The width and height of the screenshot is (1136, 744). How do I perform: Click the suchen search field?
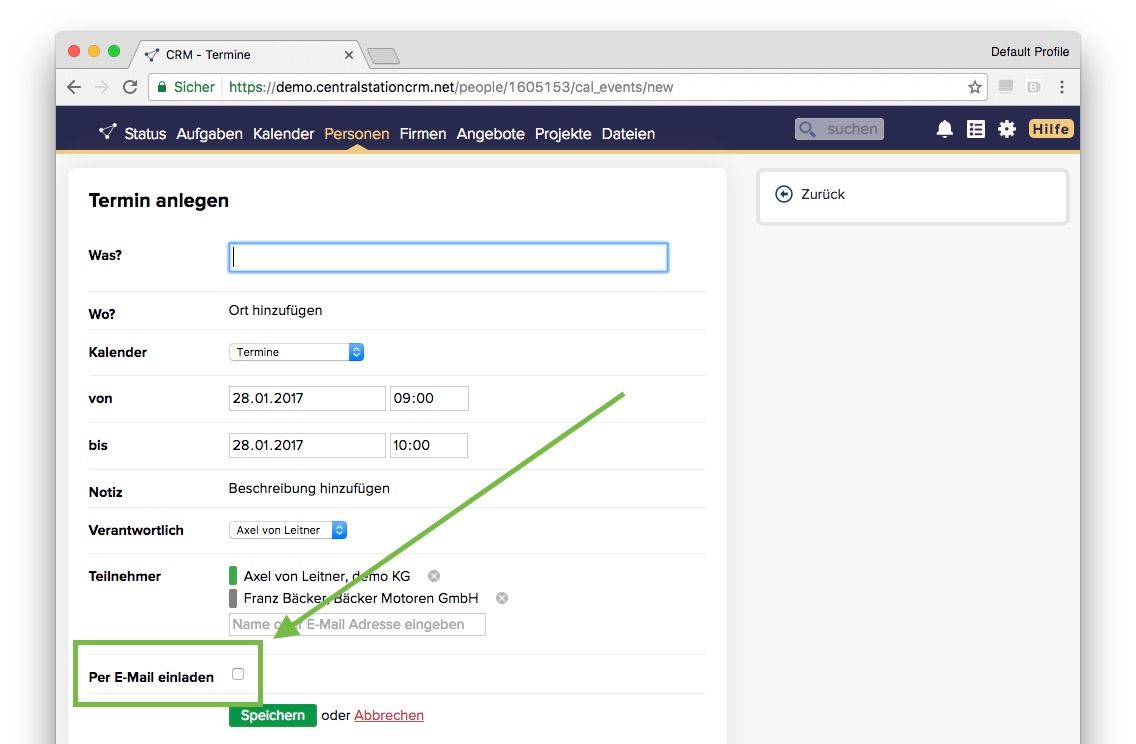click(840, 129)
